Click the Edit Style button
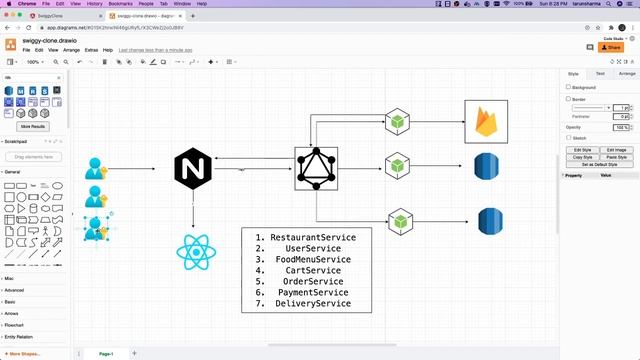 coord(582,150)
